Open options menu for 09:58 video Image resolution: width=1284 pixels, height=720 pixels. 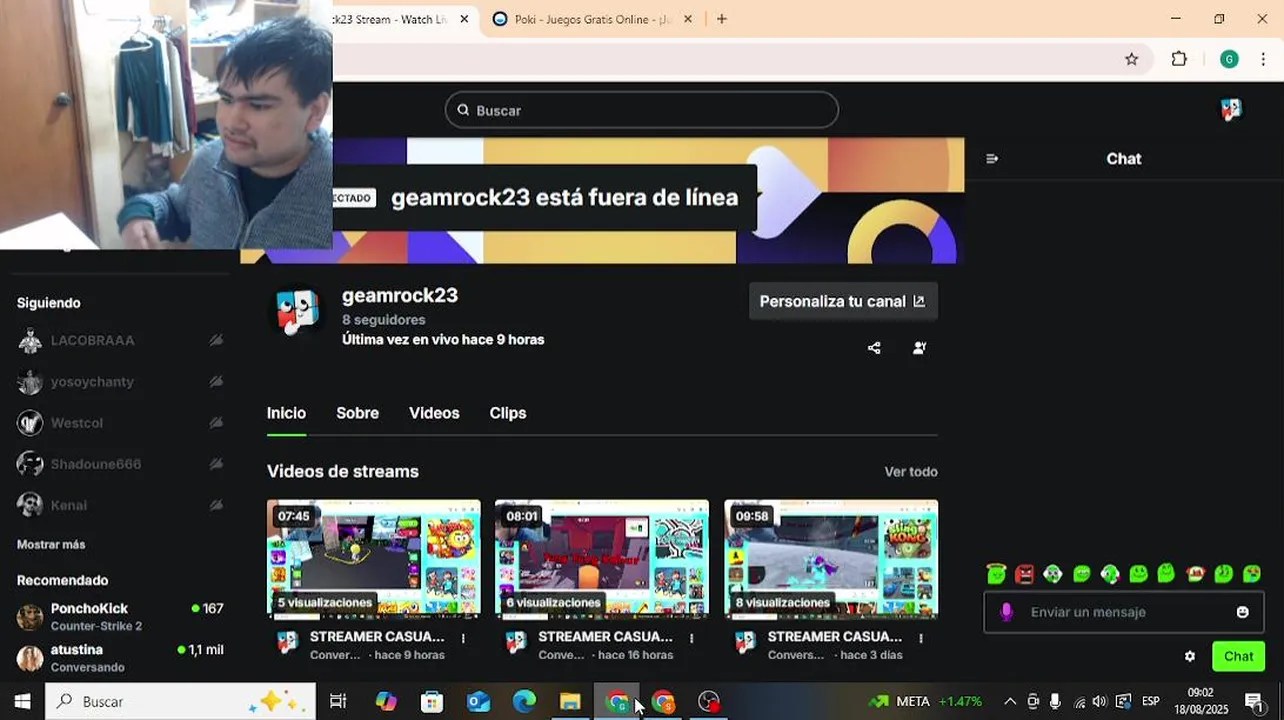920,638
